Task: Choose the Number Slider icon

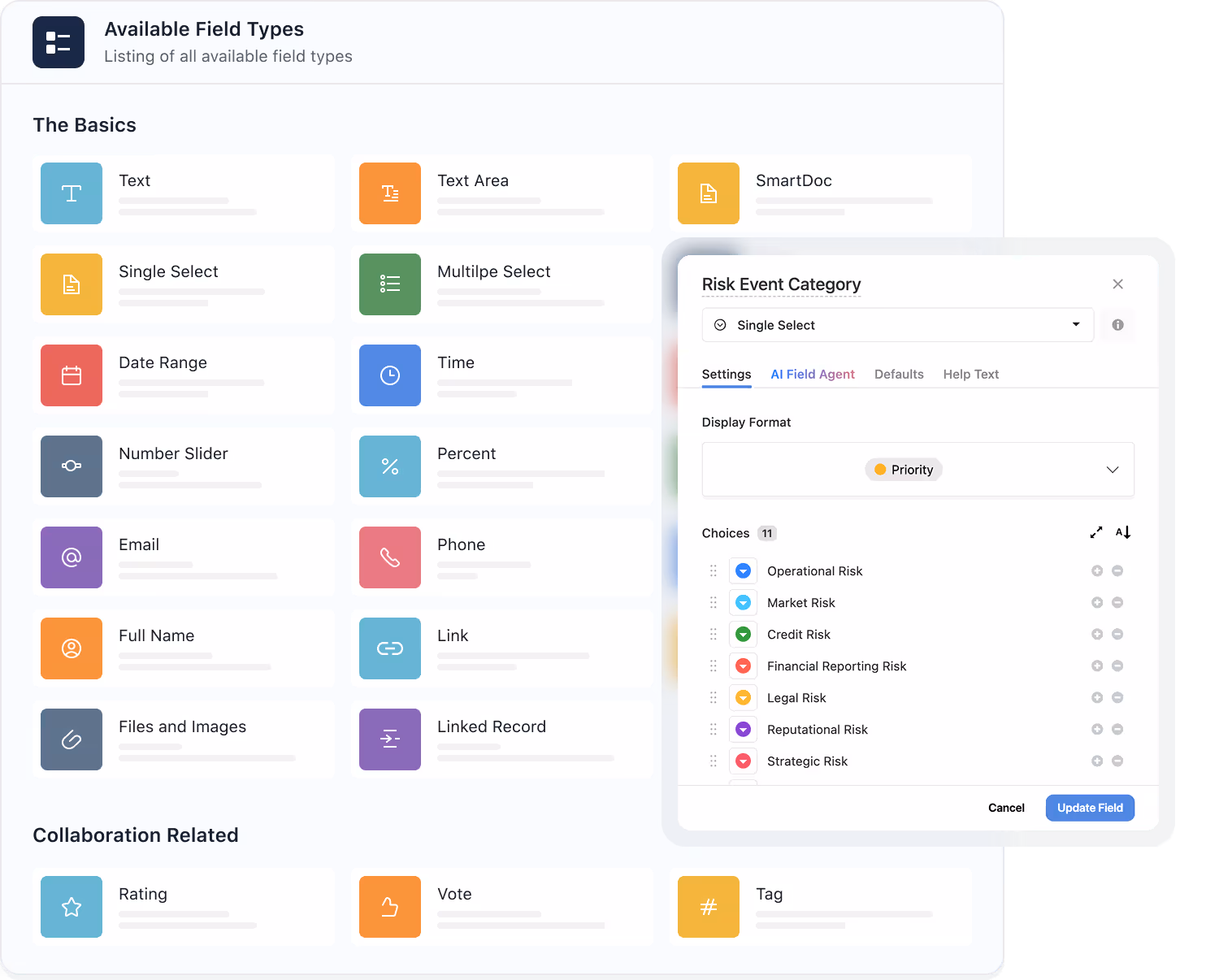Action: tap(72, 466)
